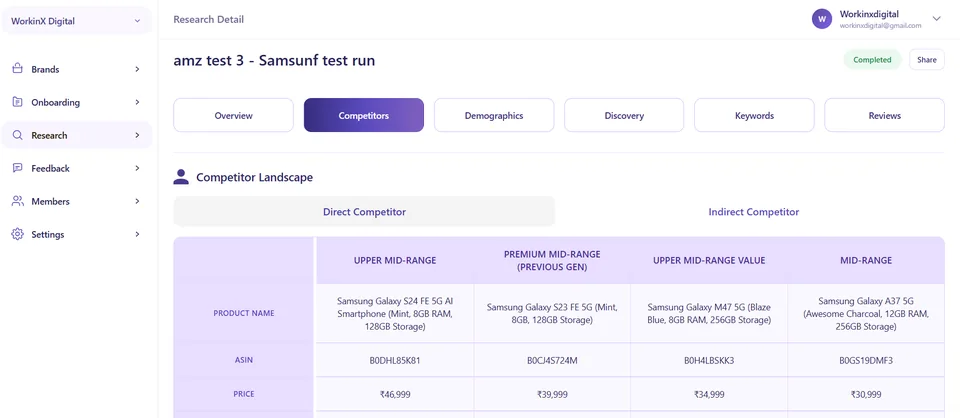The width and height of the screenshot is (960, 418).
Task: Click the Workinxdigital account name
Action: [x=869, y=14]
